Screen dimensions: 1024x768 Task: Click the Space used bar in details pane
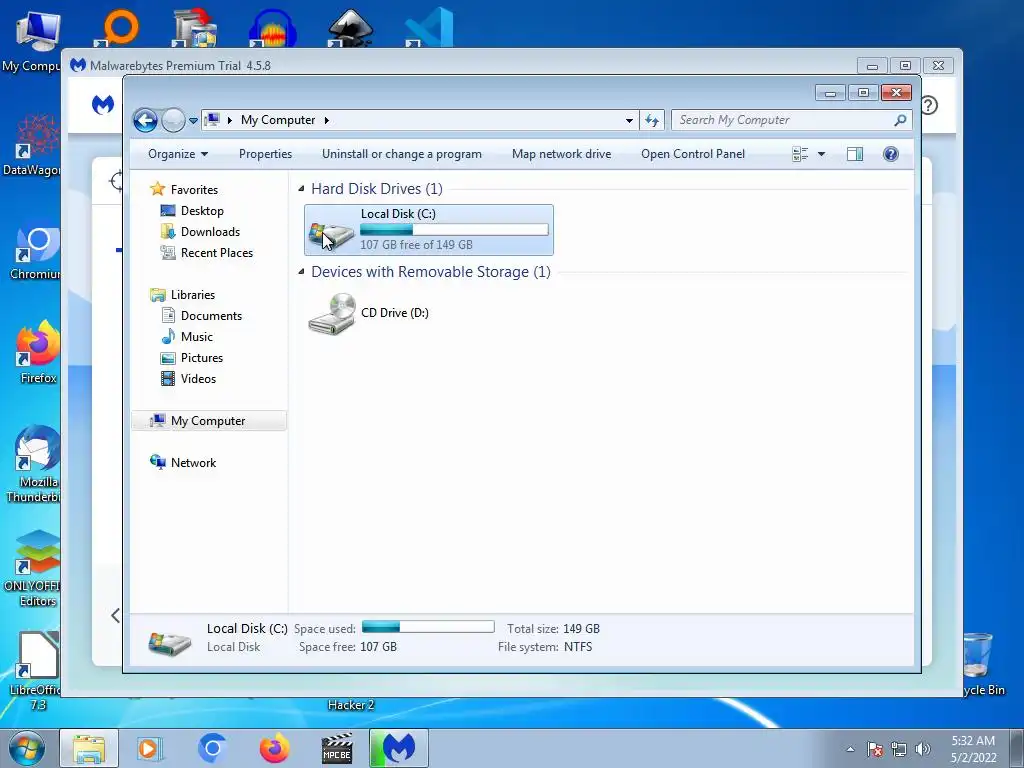(x=428, y=627)
